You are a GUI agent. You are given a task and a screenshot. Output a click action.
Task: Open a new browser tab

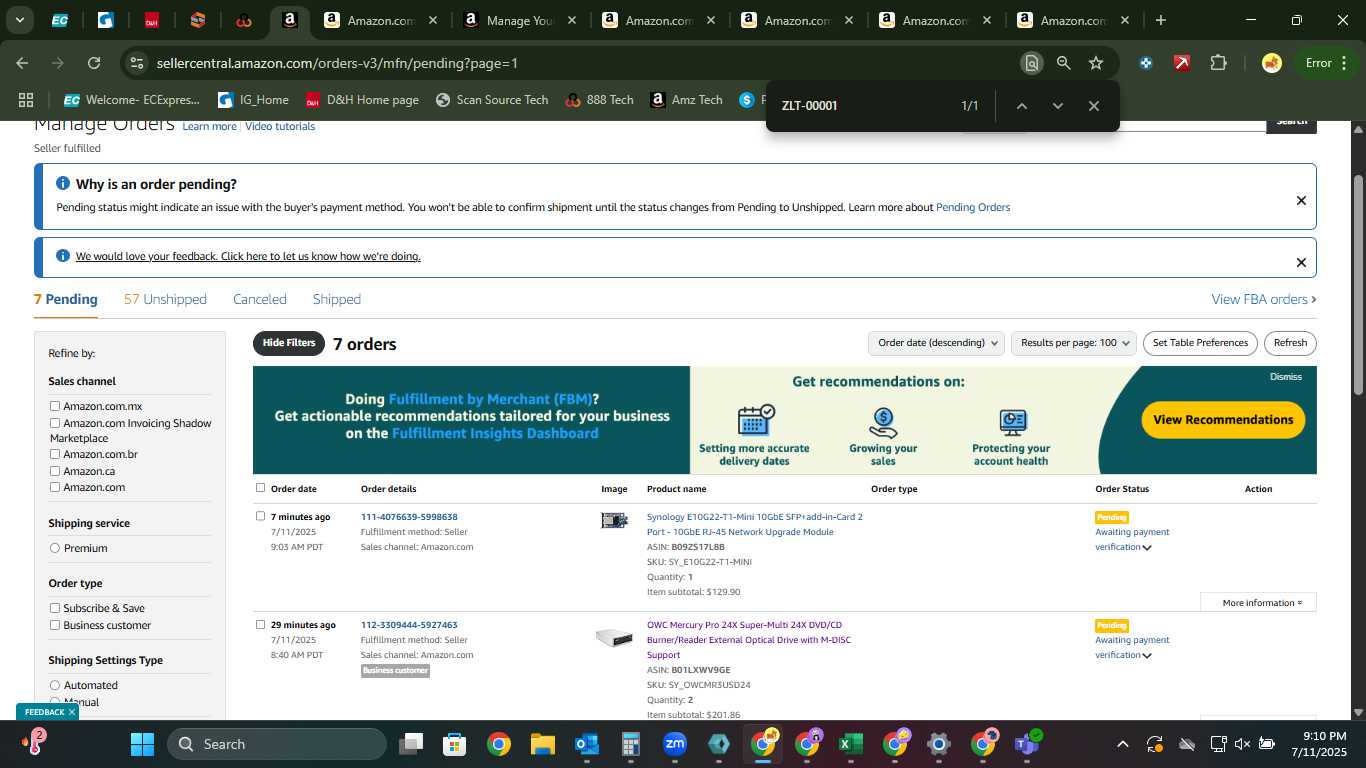click(x=1161, y=20)
